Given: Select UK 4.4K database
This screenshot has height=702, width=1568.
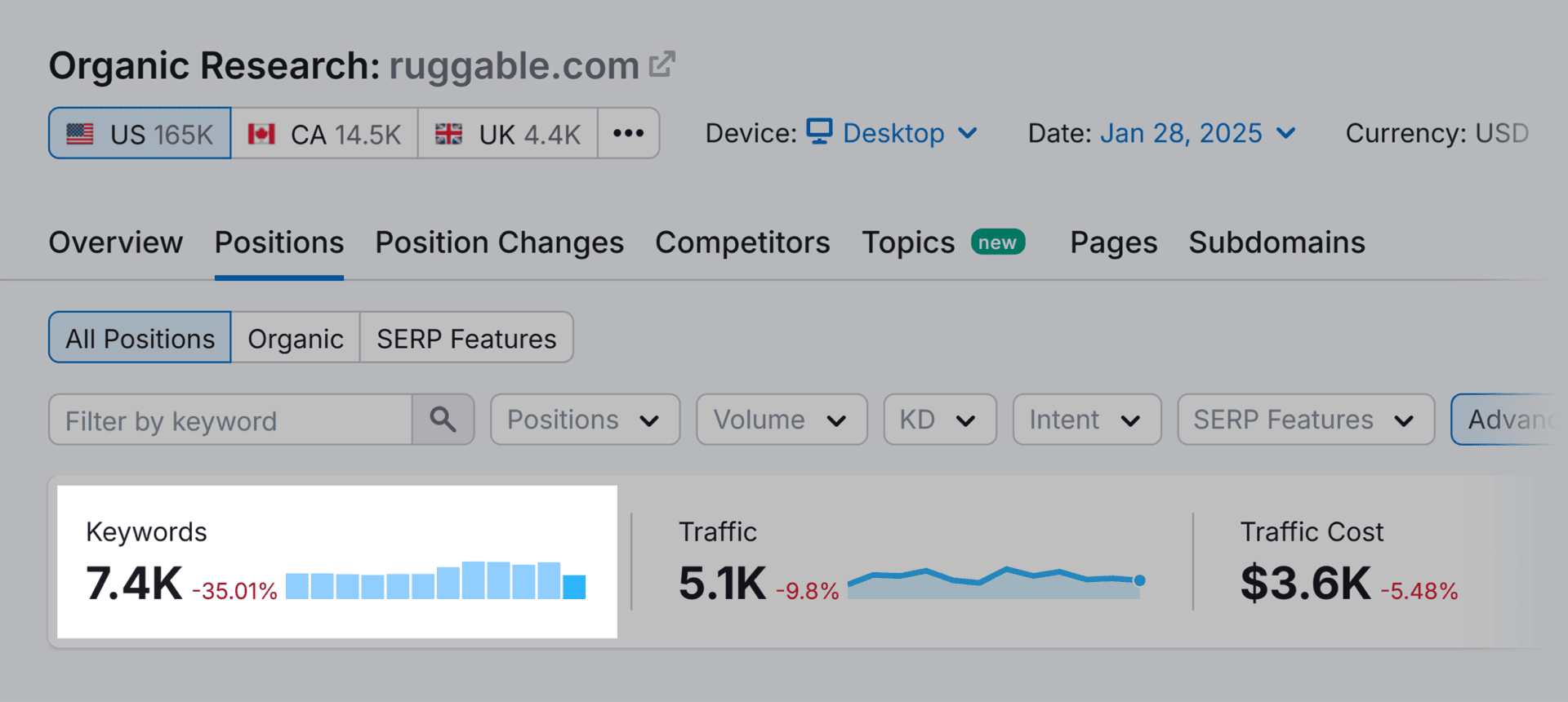Looking at the screenshot, I should click(507, 133).
